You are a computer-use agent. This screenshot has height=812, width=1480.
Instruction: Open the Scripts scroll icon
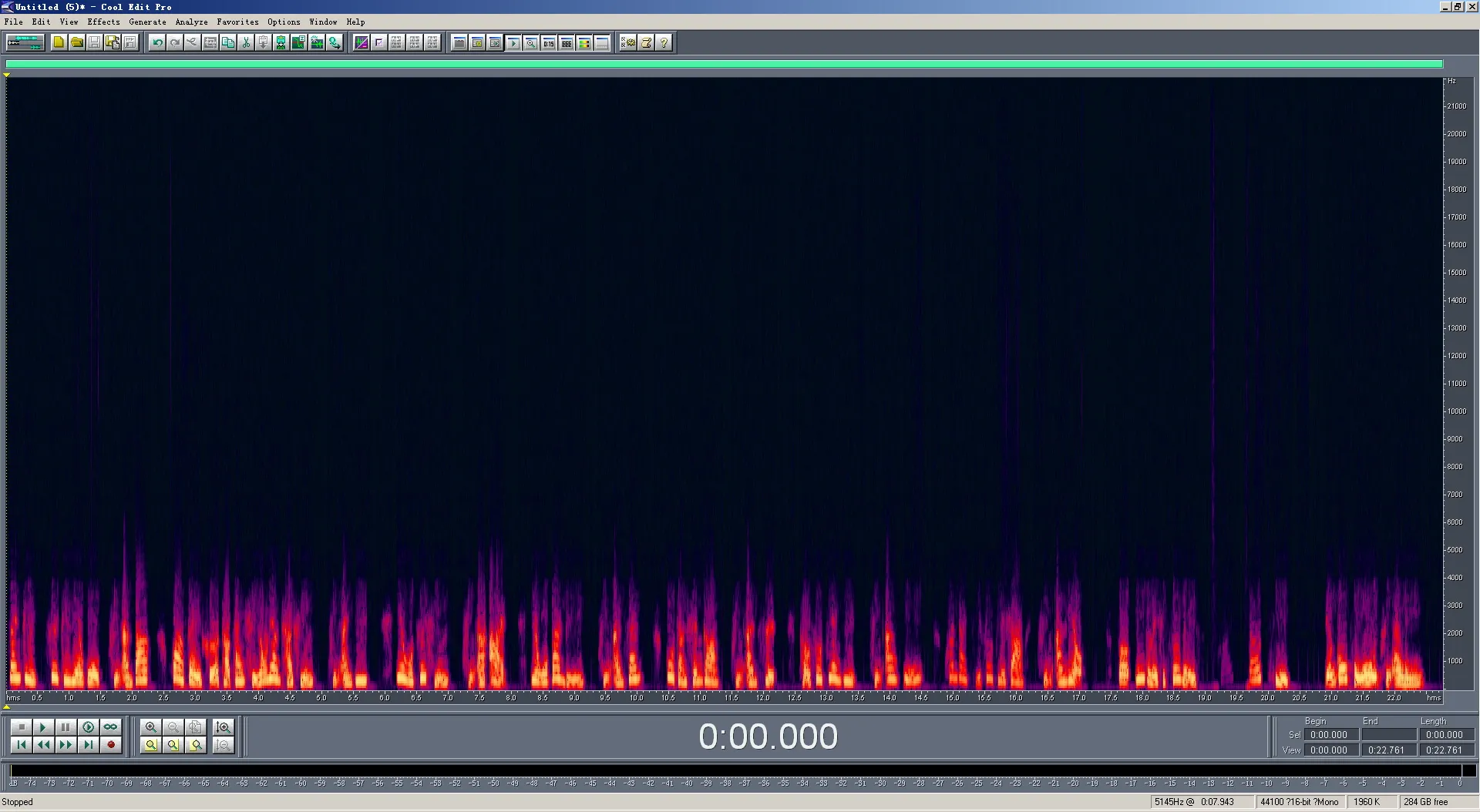coord(646,42)
